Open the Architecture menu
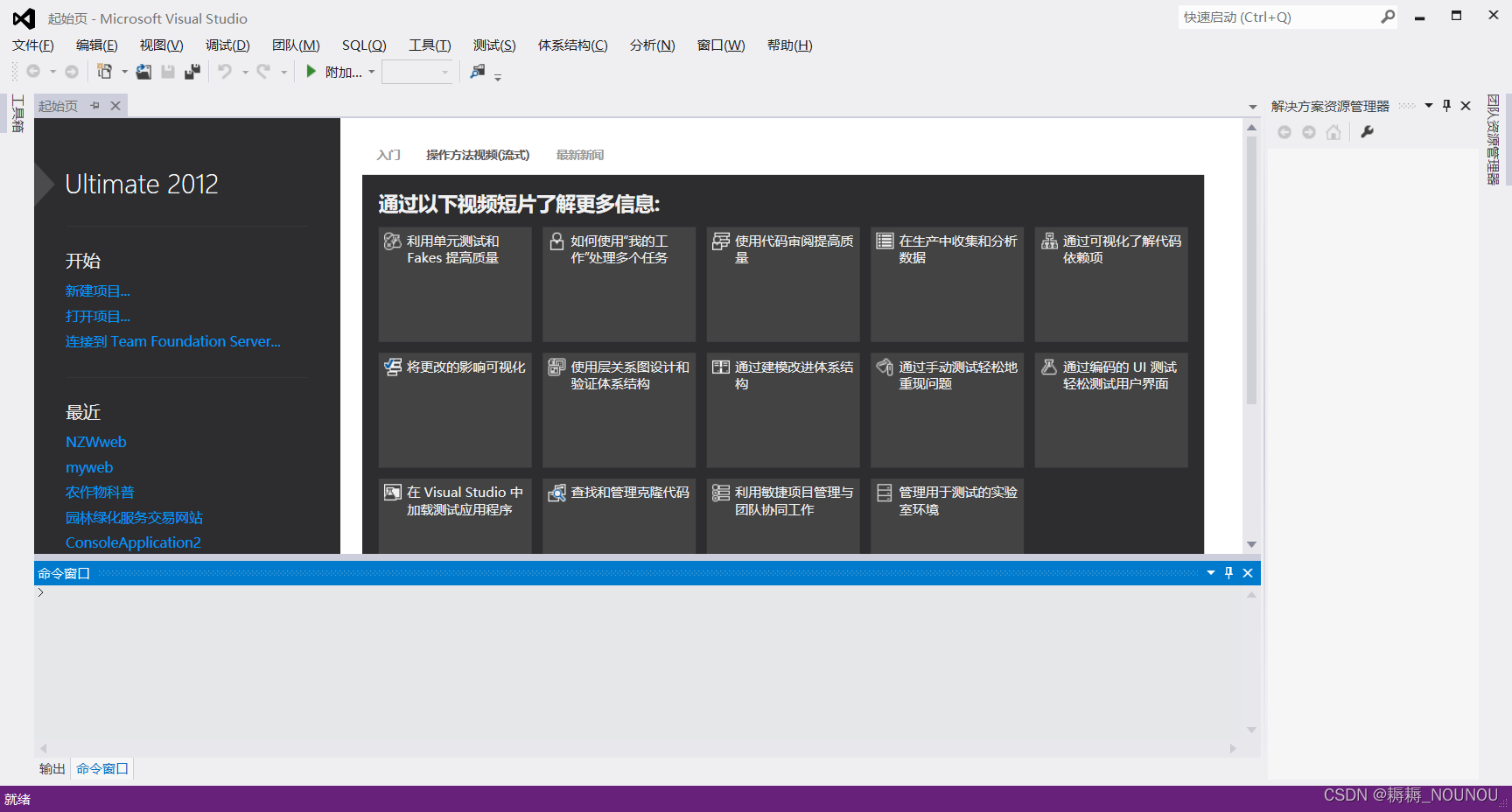Viewport: 1512px width, 812px height. 572,45
